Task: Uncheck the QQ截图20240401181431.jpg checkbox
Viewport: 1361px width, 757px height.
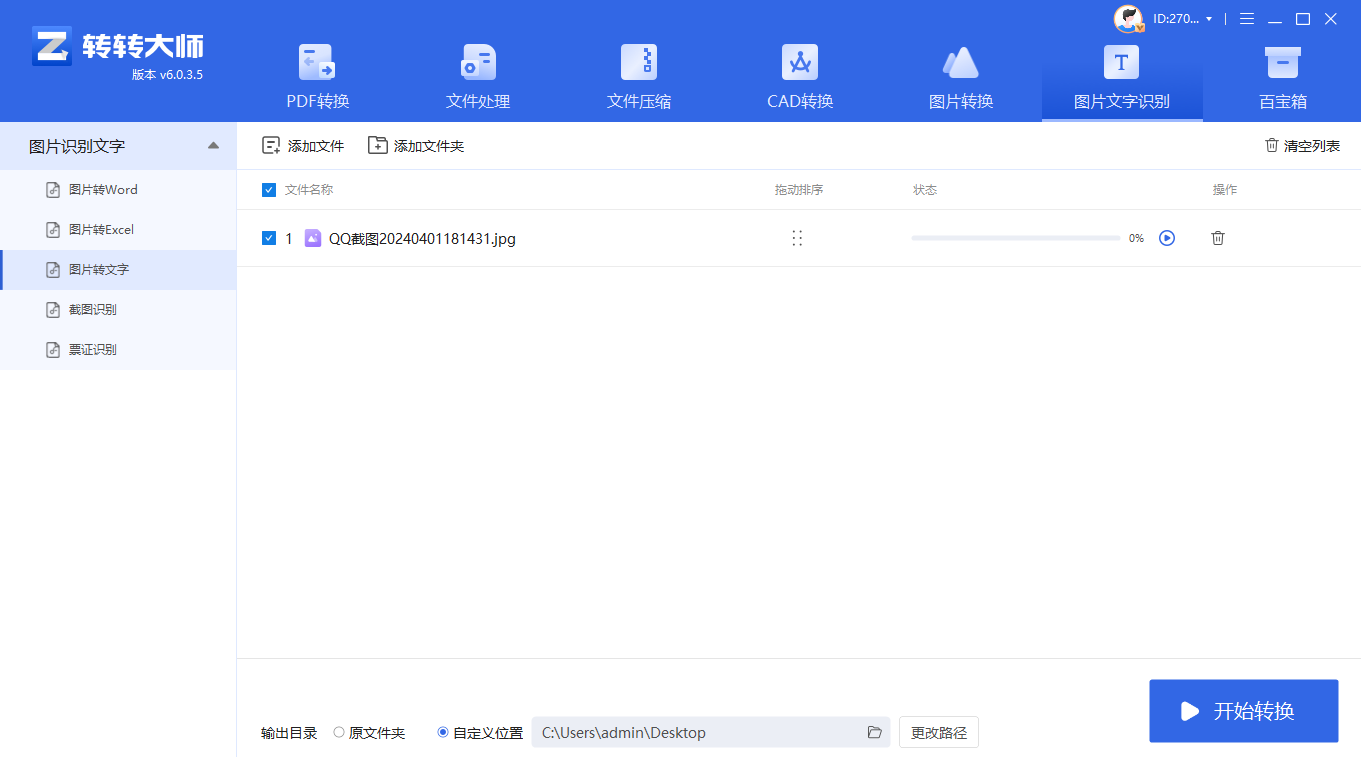Action: pos(269,238)
